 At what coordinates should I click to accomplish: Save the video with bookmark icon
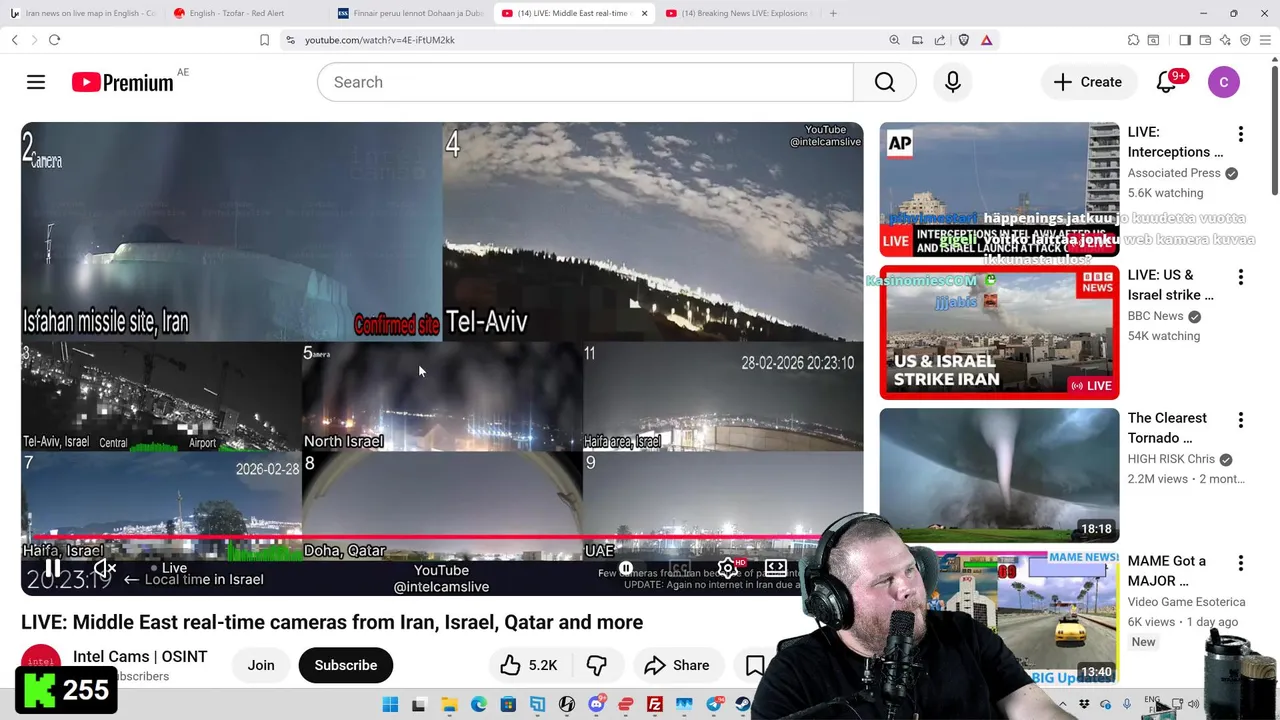point(754,665)
